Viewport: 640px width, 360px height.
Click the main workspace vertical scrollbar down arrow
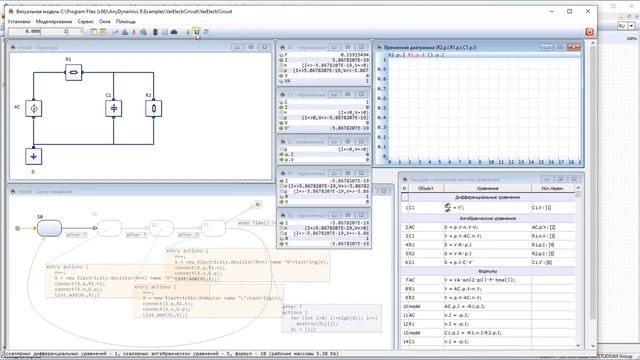click(593, 346)
